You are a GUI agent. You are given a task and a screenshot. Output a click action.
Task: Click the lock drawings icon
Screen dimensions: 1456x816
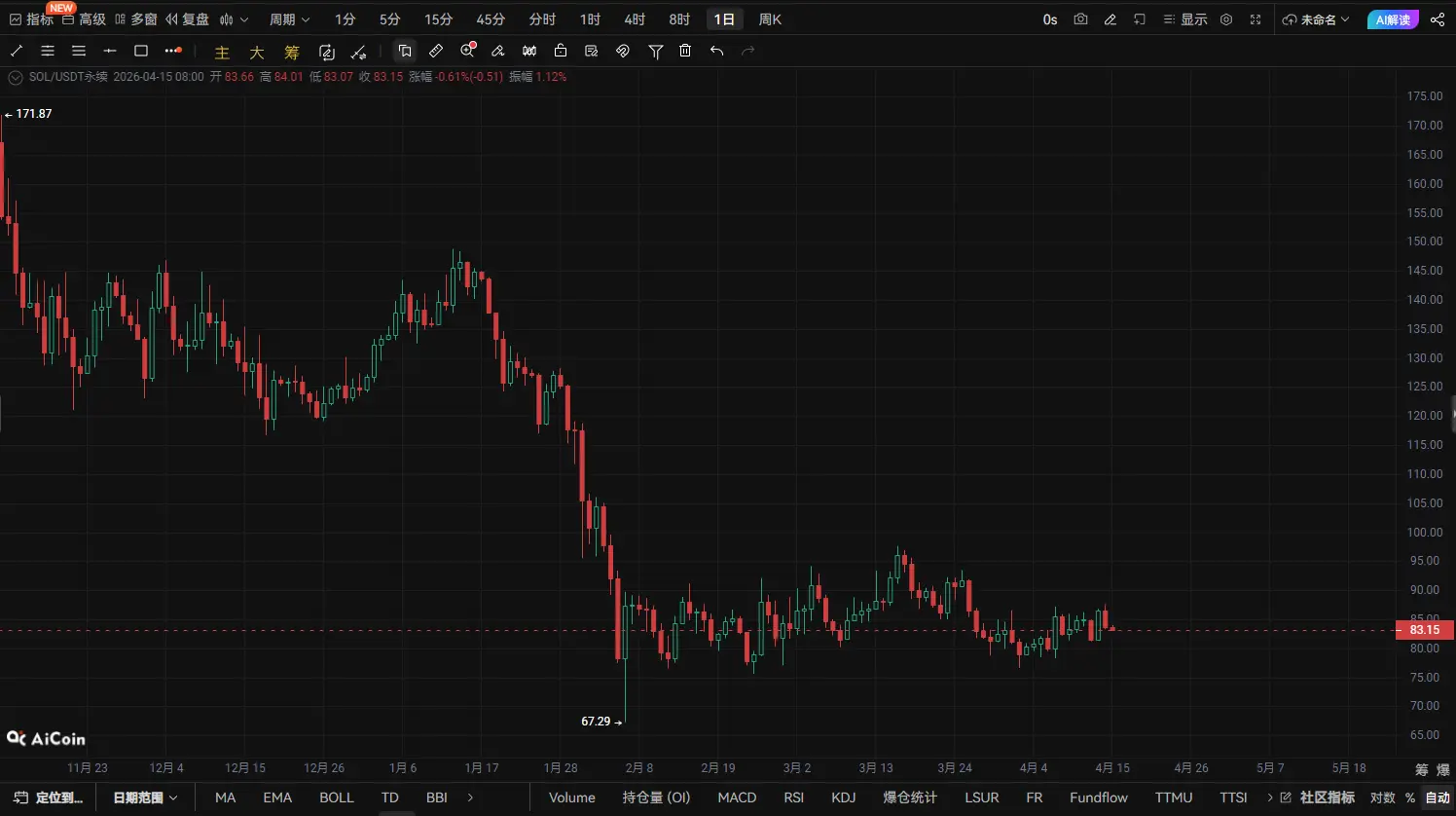pyautogui.click(x=561, y=51)
